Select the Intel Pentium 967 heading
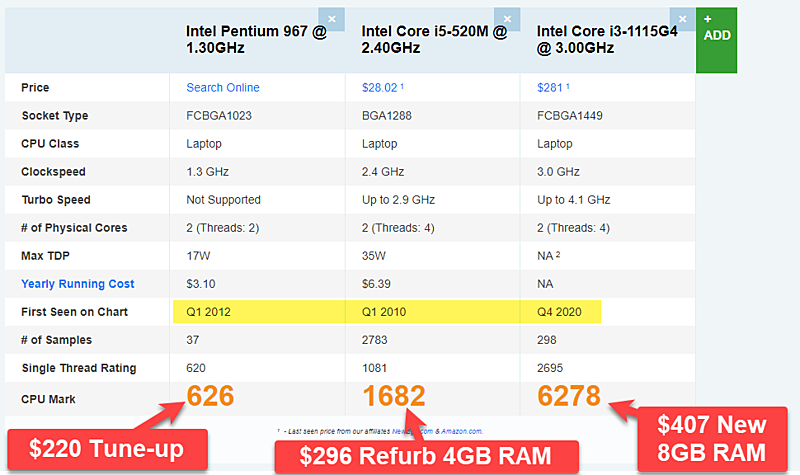Viewport: 800px width, 475px height. point(256,39)
